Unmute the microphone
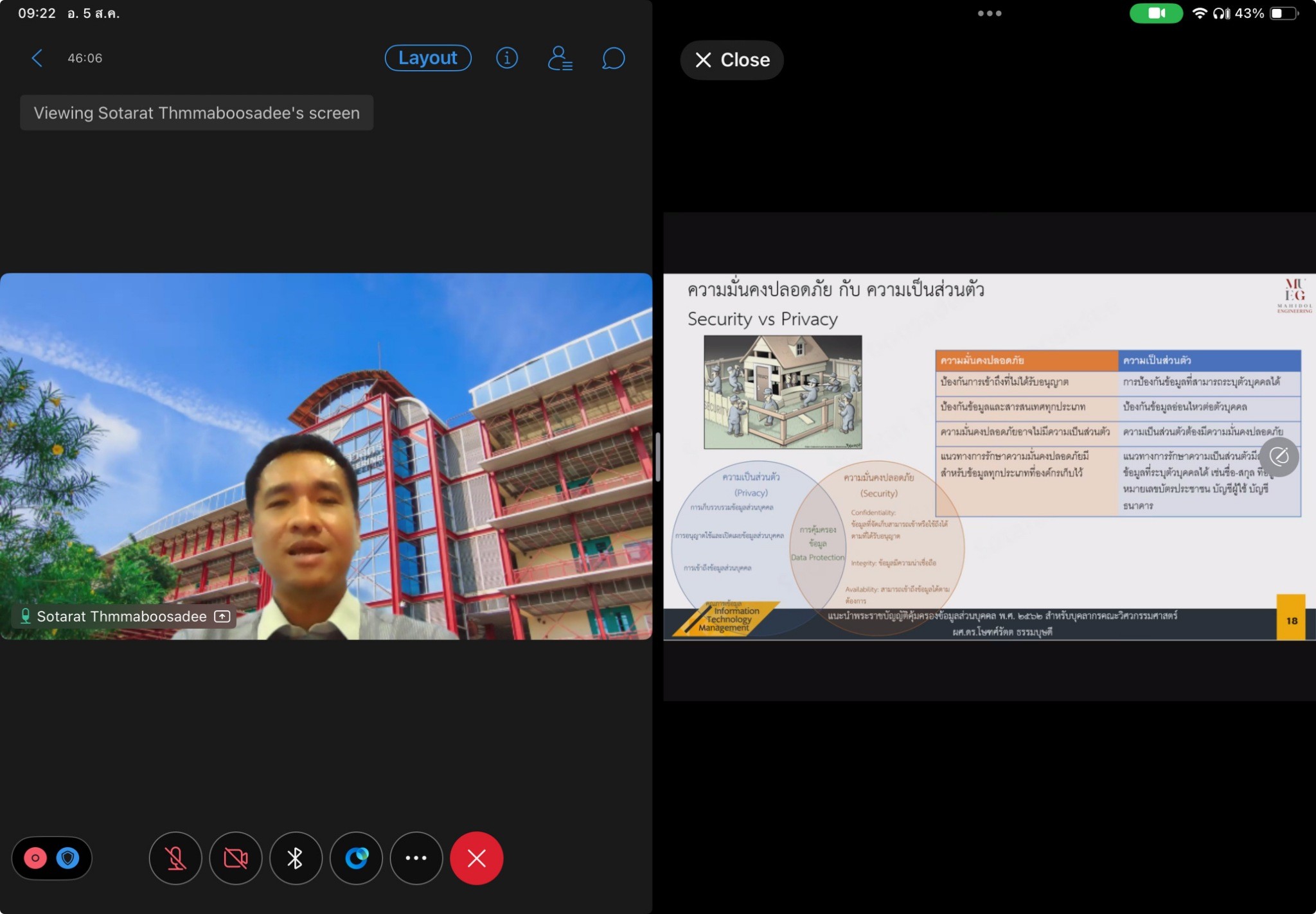 175,858
